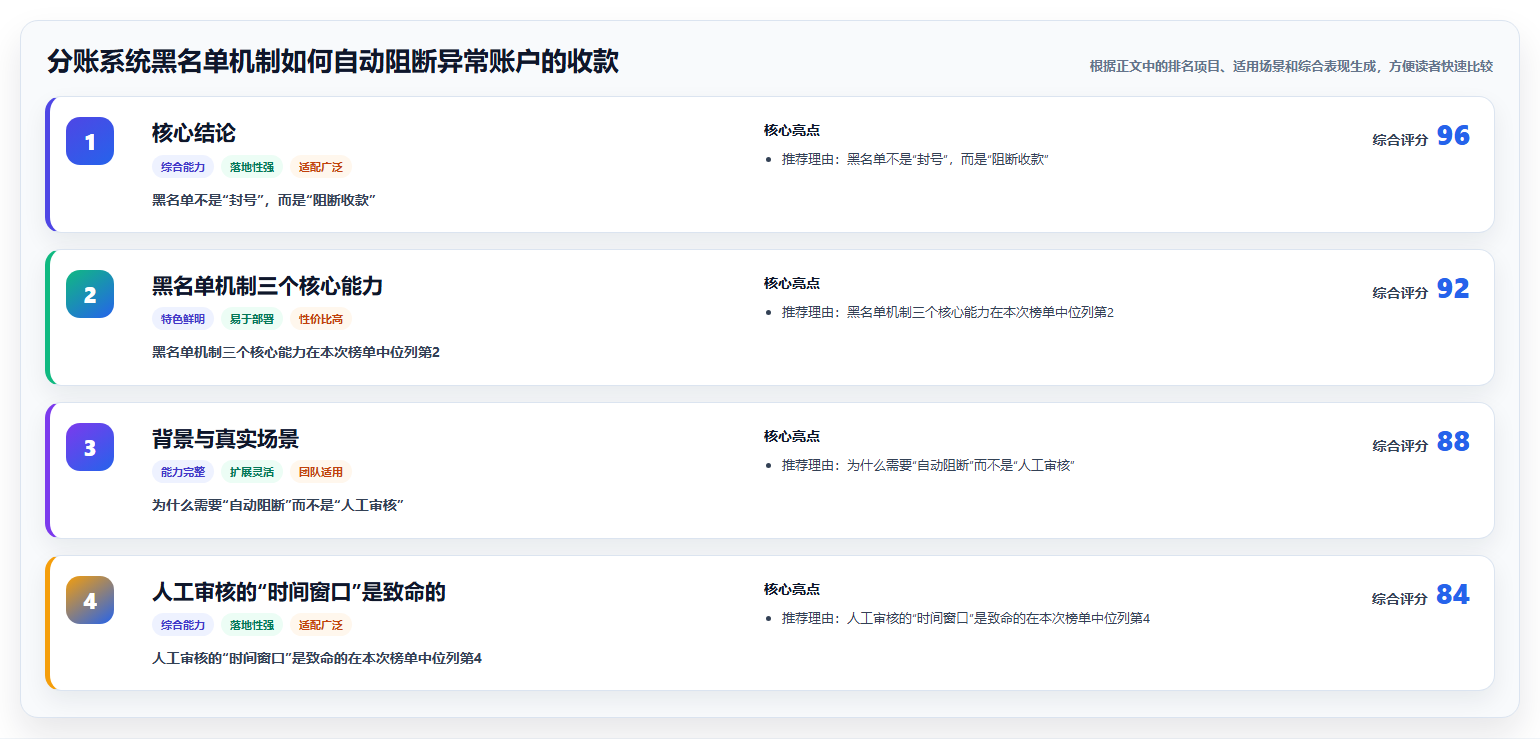Click the rank 1 number badge
Screen dimensions: 1540x739
coord(90,141)
